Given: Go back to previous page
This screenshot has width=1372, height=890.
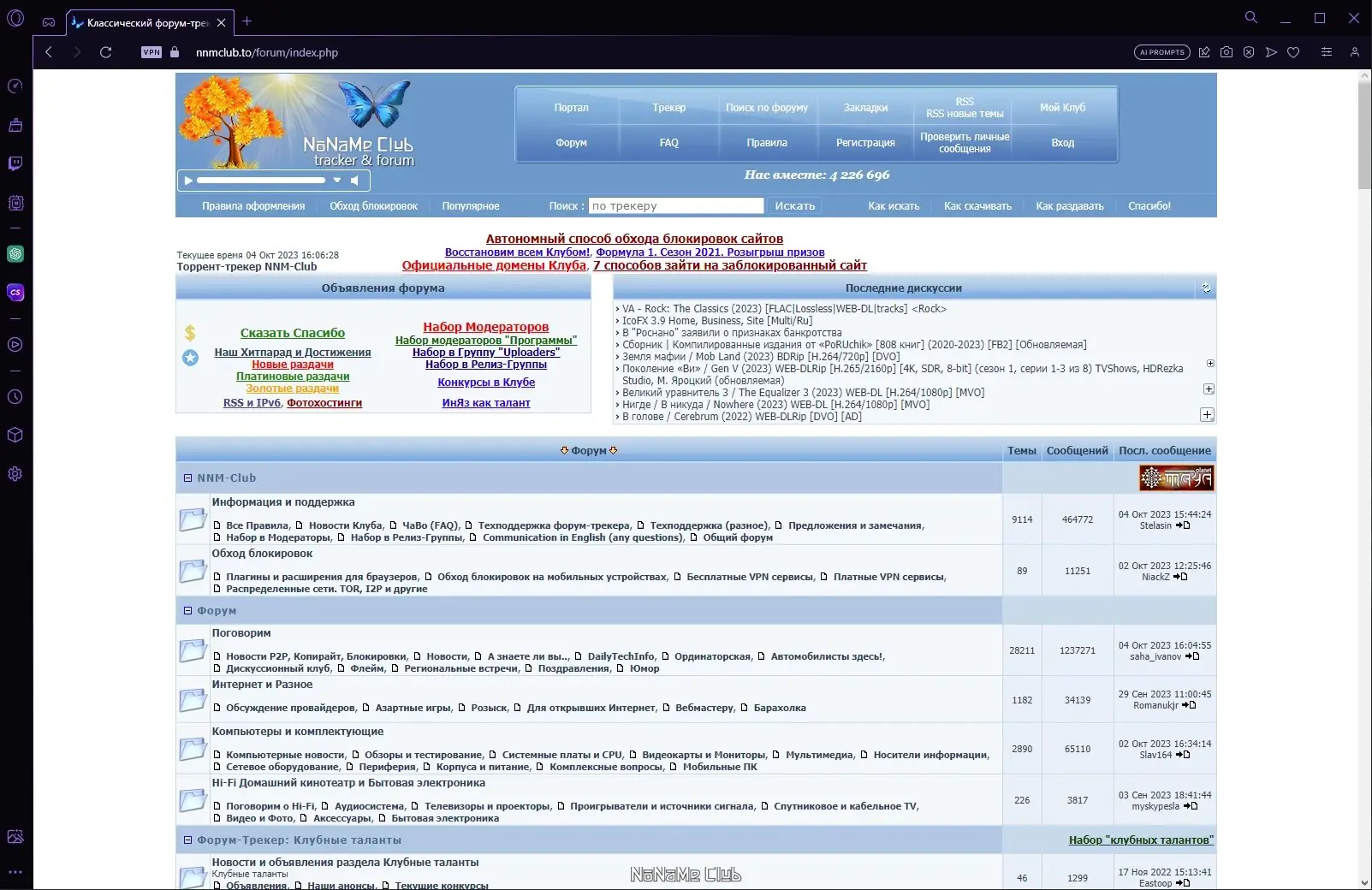Looking at the screenshot, I should 49,52.
